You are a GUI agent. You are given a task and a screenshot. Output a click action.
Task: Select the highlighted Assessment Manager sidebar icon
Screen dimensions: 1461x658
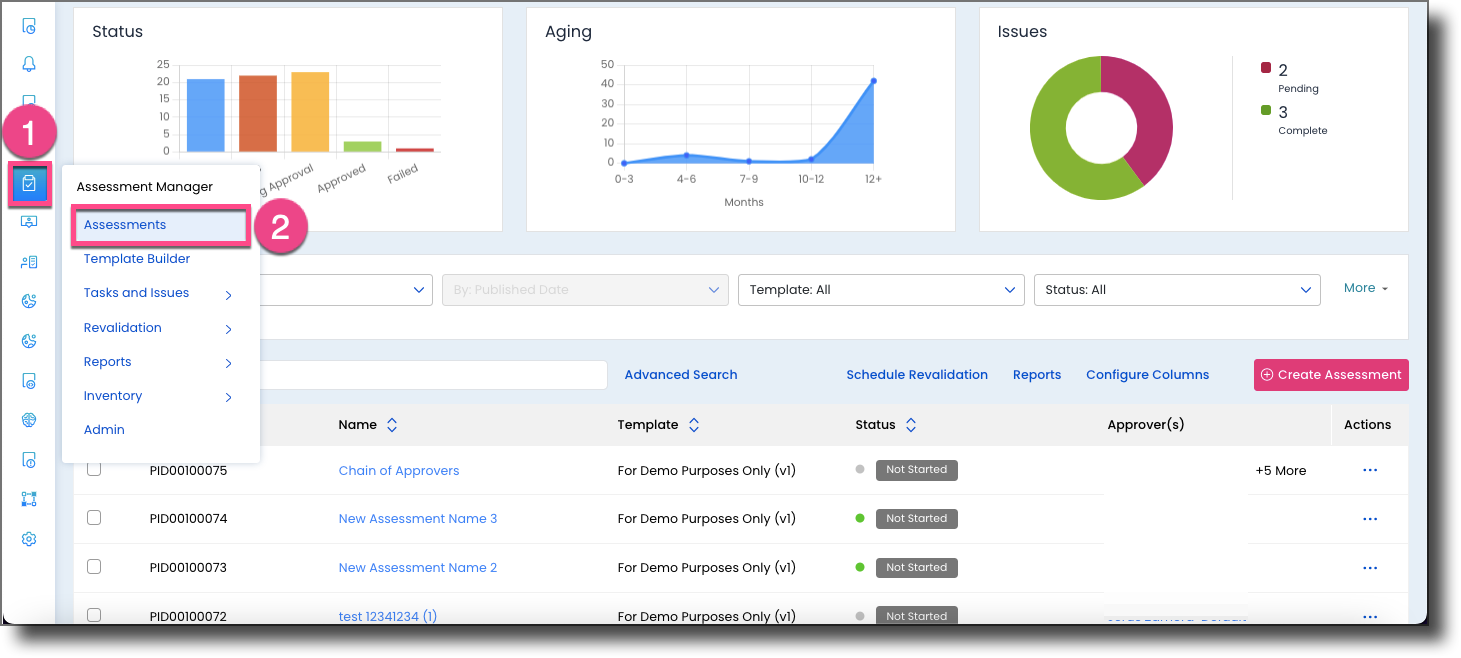[28, 184]
